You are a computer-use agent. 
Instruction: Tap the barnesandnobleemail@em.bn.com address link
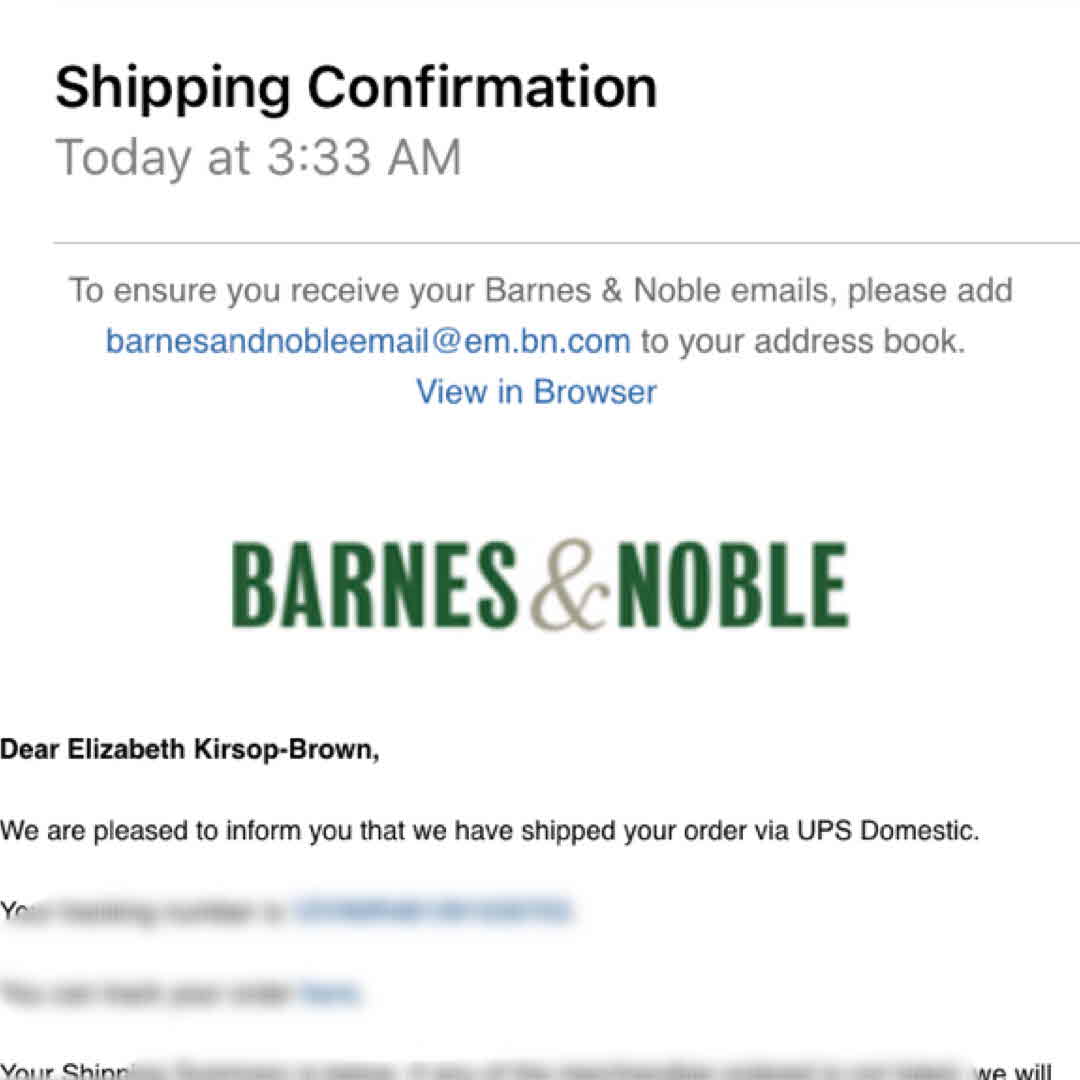click(368, 341)
